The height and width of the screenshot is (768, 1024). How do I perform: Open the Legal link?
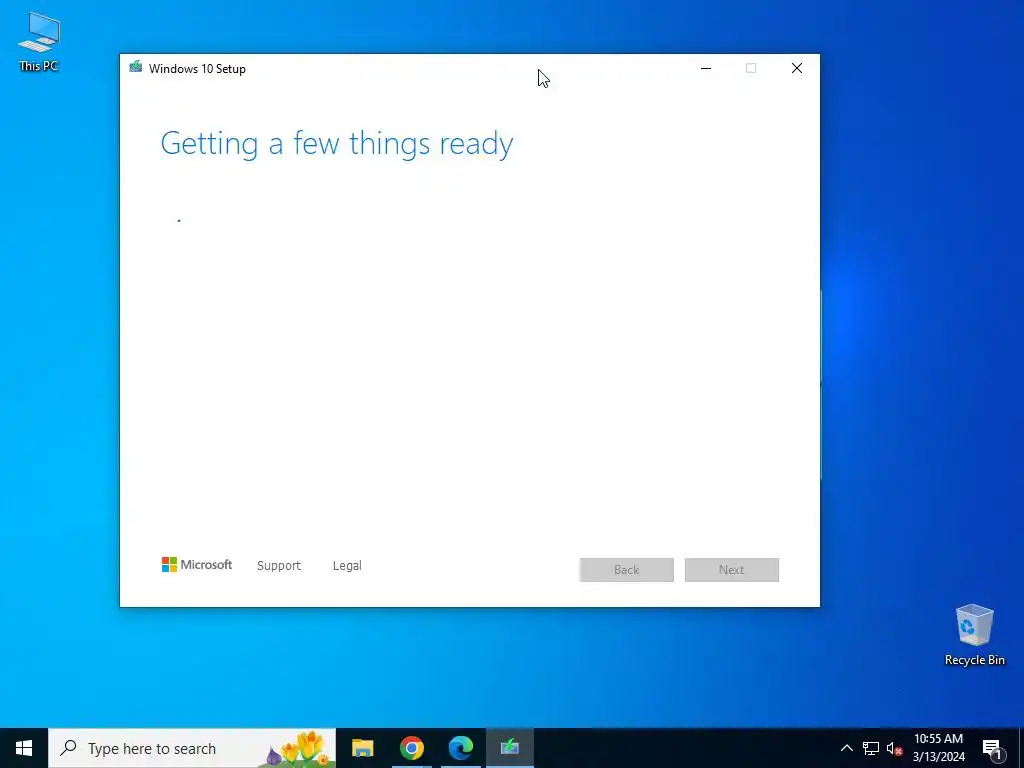pos(347,566)
